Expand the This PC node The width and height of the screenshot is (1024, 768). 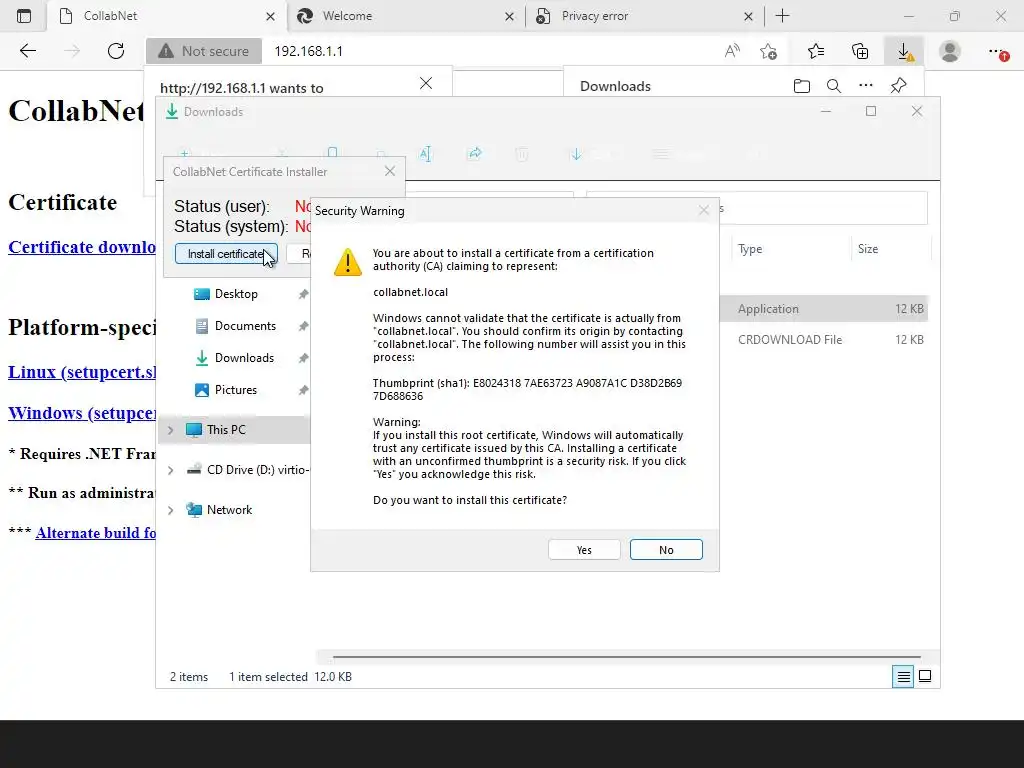click(x=170, y=430)
